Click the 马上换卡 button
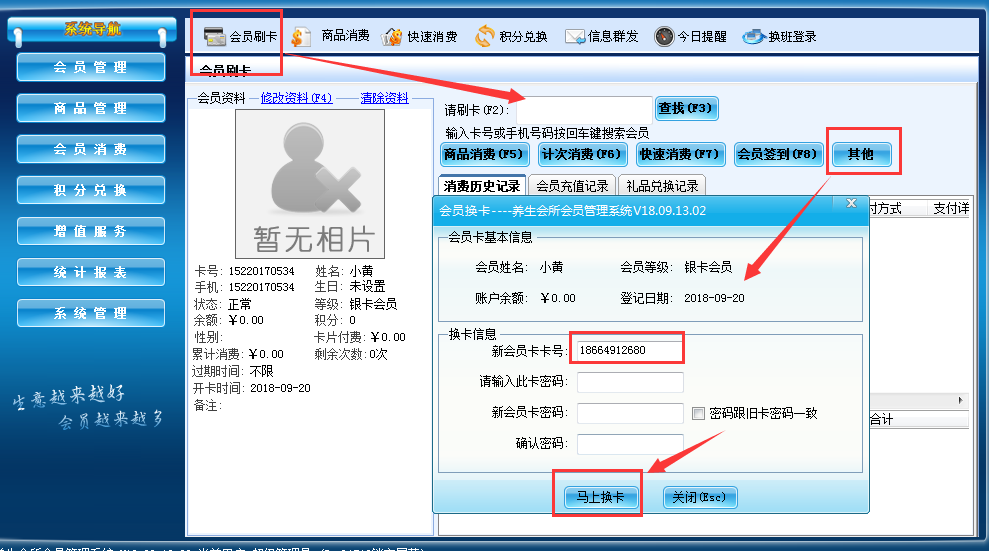 (x=600, y=497)
